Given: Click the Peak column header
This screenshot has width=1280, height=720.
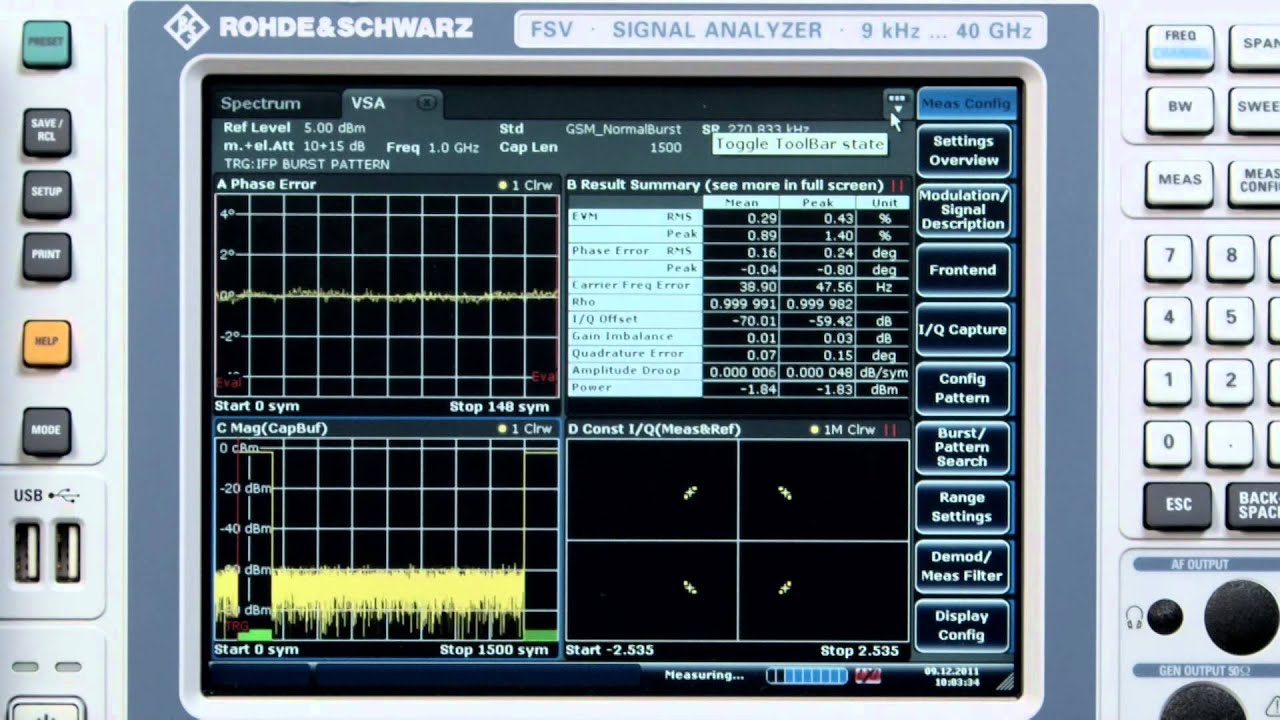Looking at the screenshot, I should [x=819, y=202].
